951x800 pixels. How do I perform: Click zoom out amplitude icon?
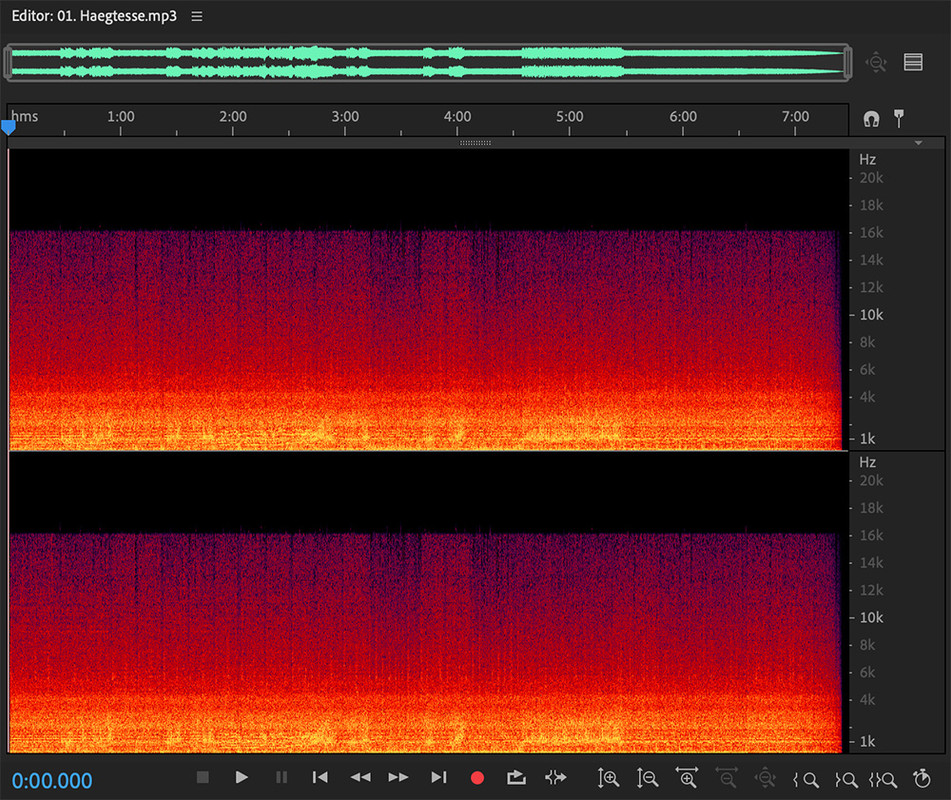(647, 778)
